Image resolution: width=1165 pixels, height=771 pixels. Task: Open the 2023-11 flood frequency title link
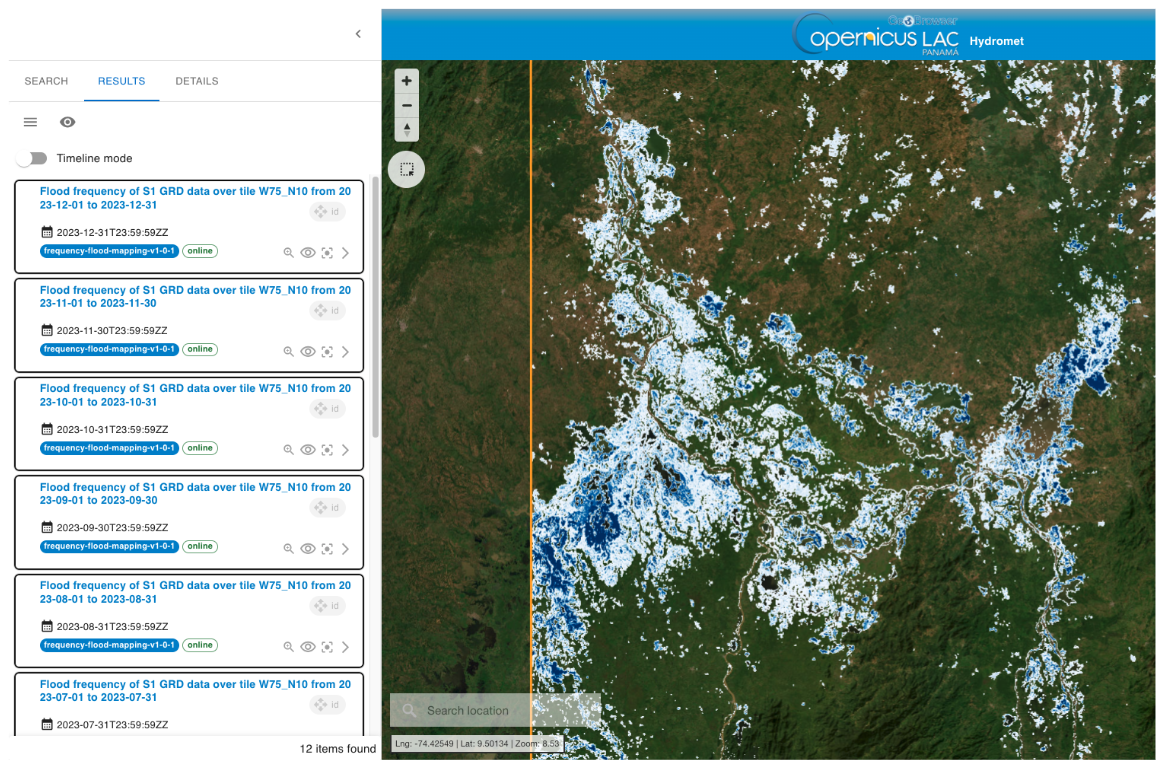pyautogui.click(x=195, y=297)
